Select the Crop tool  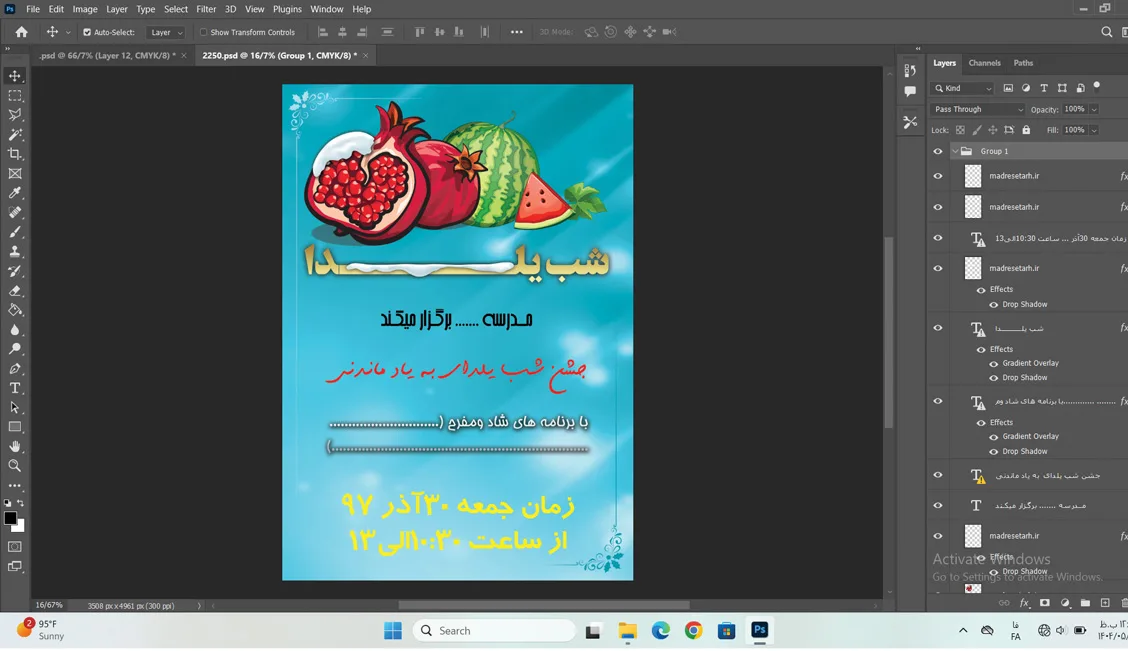[x=14, y=154]
